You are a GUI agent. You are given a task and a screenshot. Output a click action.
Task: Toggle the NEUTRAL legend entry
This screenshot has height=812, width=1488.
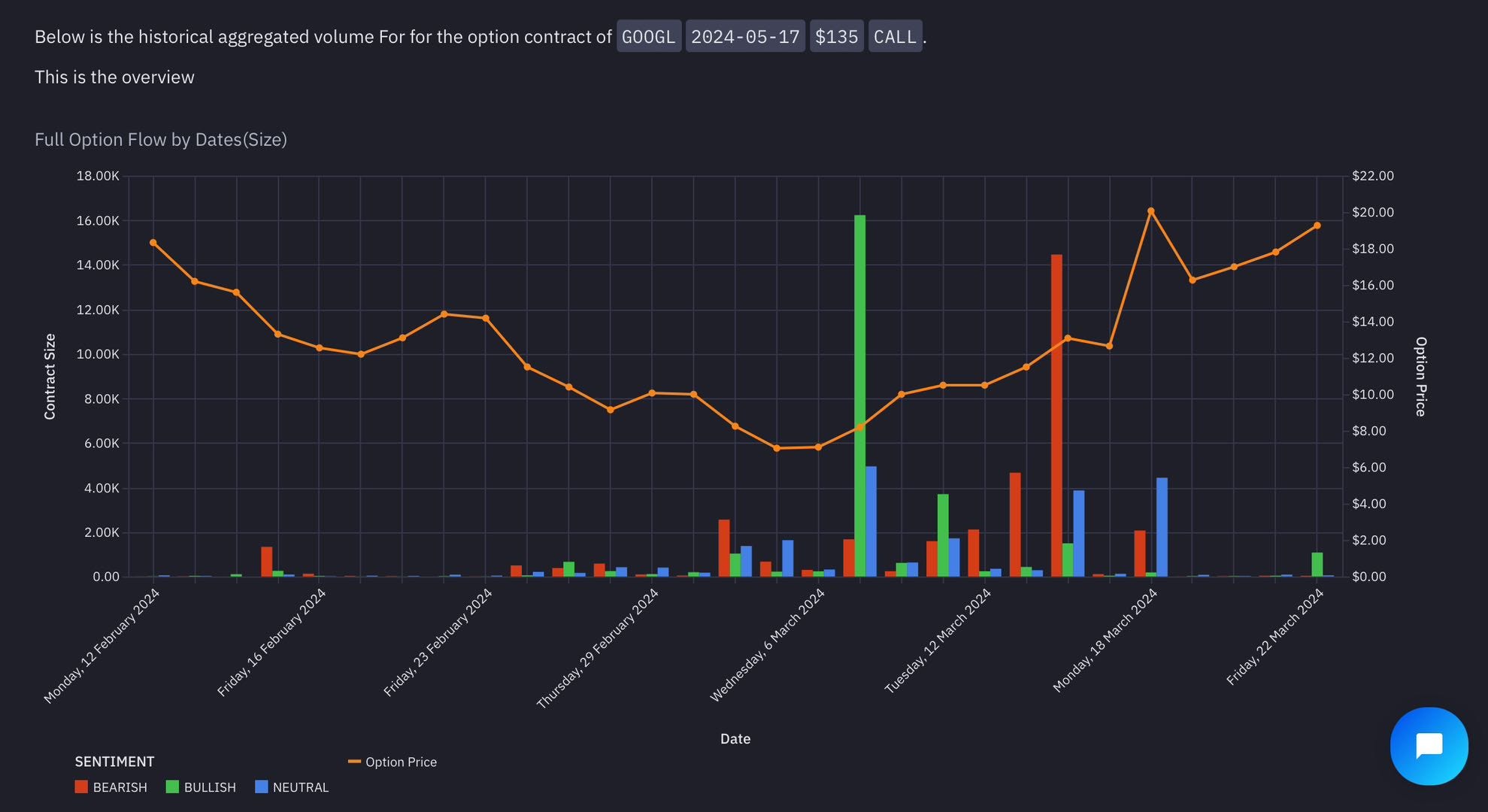pos(300,787)
